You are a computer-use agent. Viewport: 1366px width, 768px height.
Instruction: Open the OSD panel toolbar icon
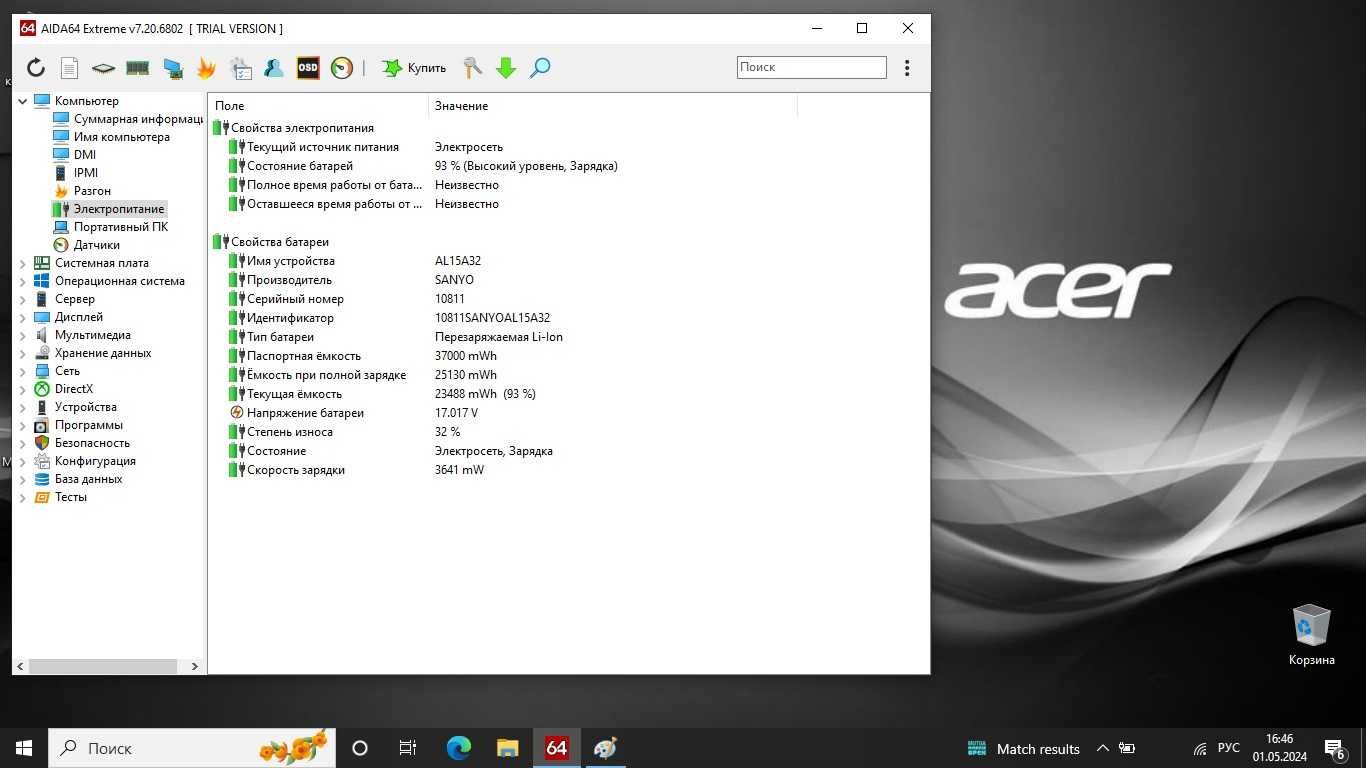[x=308, y=68]
